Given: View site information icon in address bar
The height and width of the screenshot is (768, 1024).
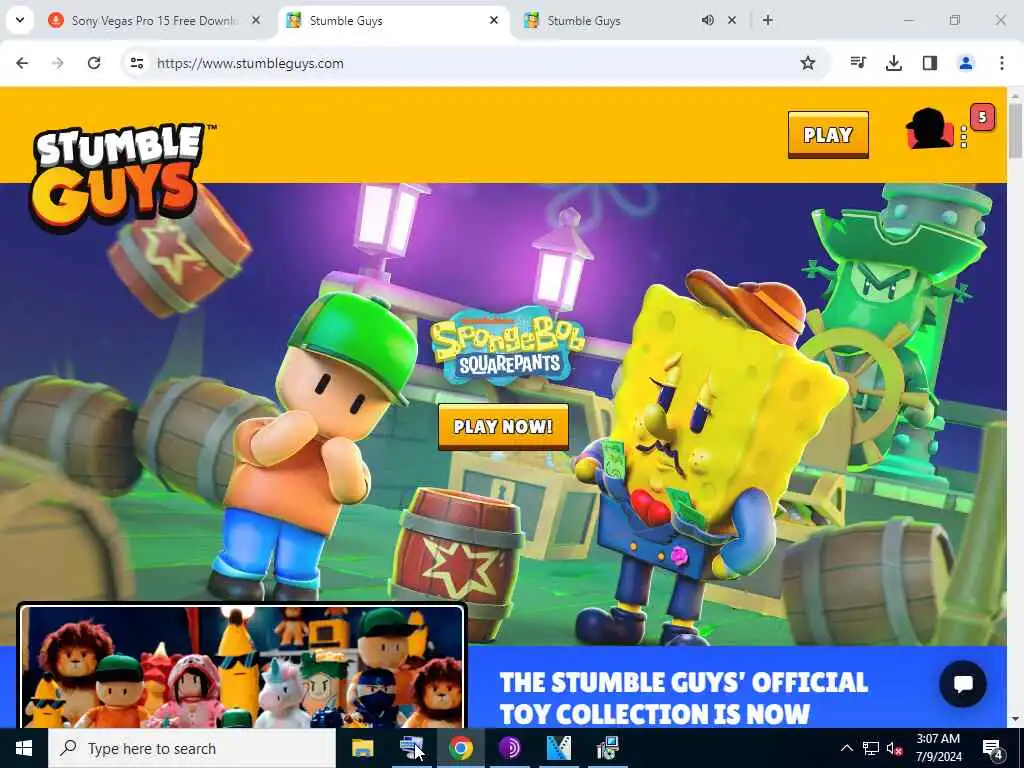Looking at the screenshot, I should (137, 63).
